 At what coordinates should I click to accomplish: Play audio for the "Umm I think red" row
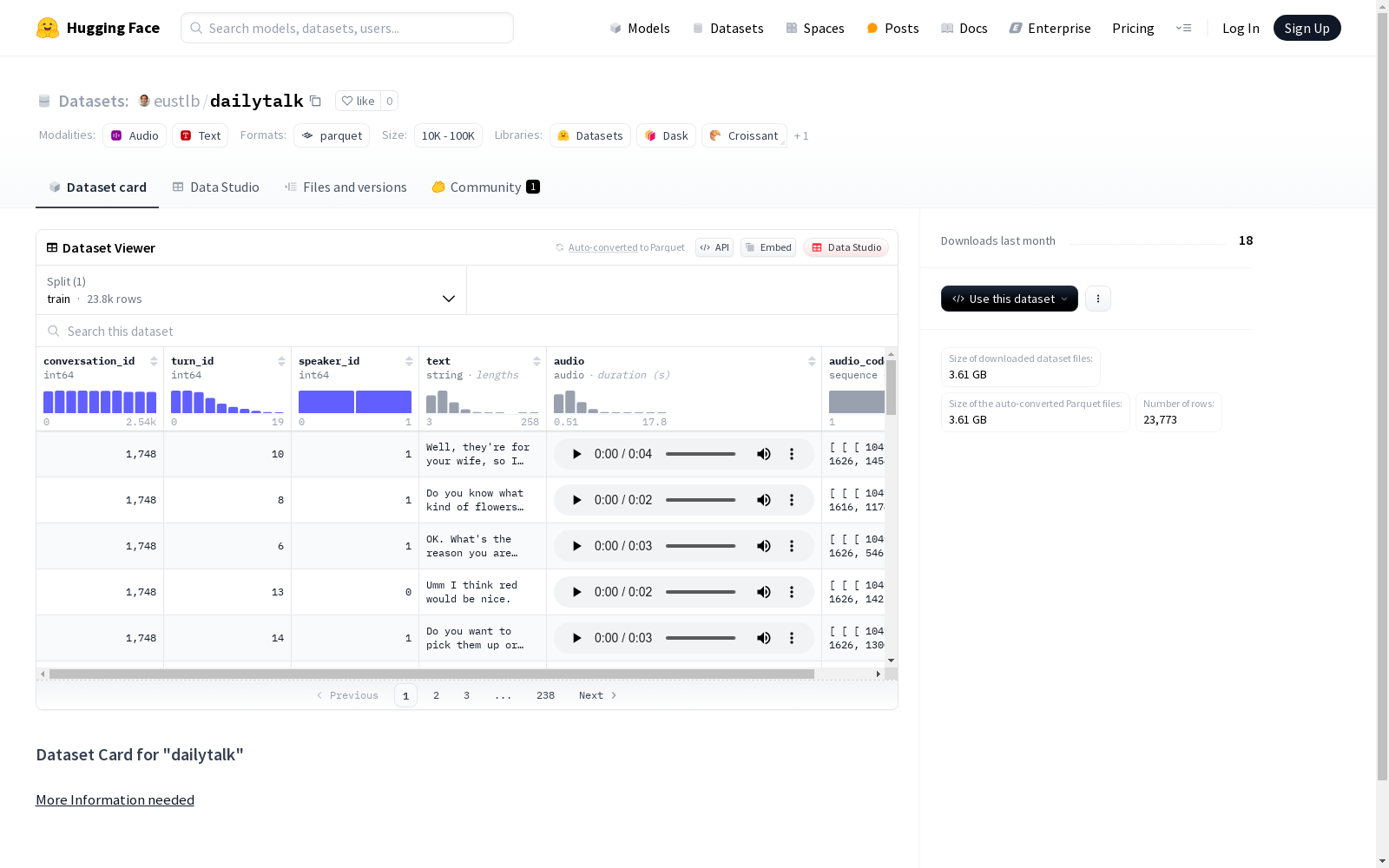[x=576, y=592]
